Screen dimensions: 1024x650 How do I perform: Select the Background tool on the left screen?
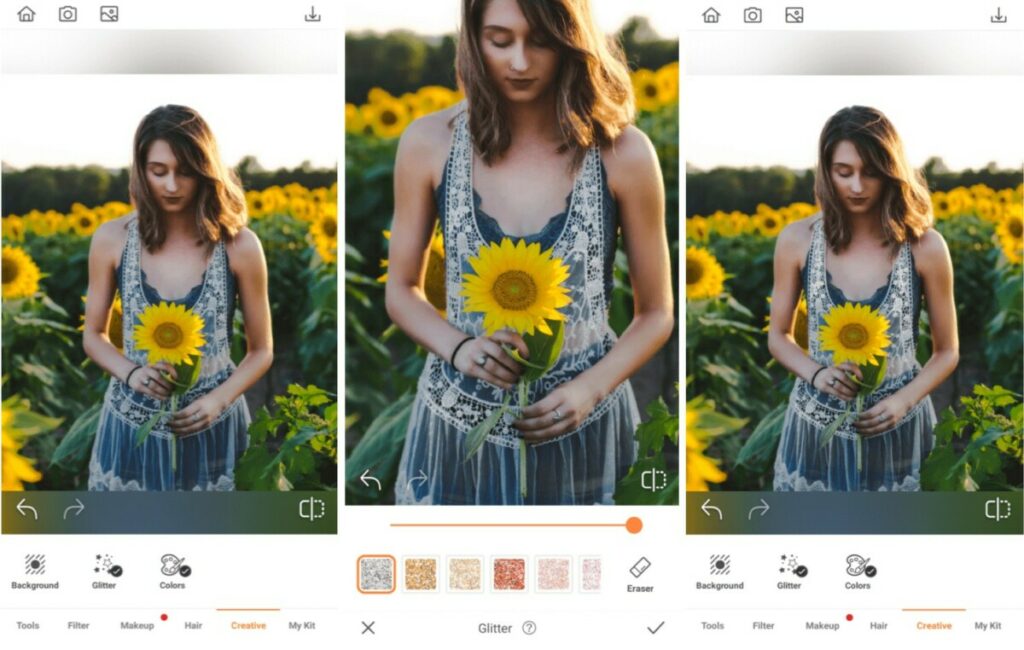click(35, 572)
